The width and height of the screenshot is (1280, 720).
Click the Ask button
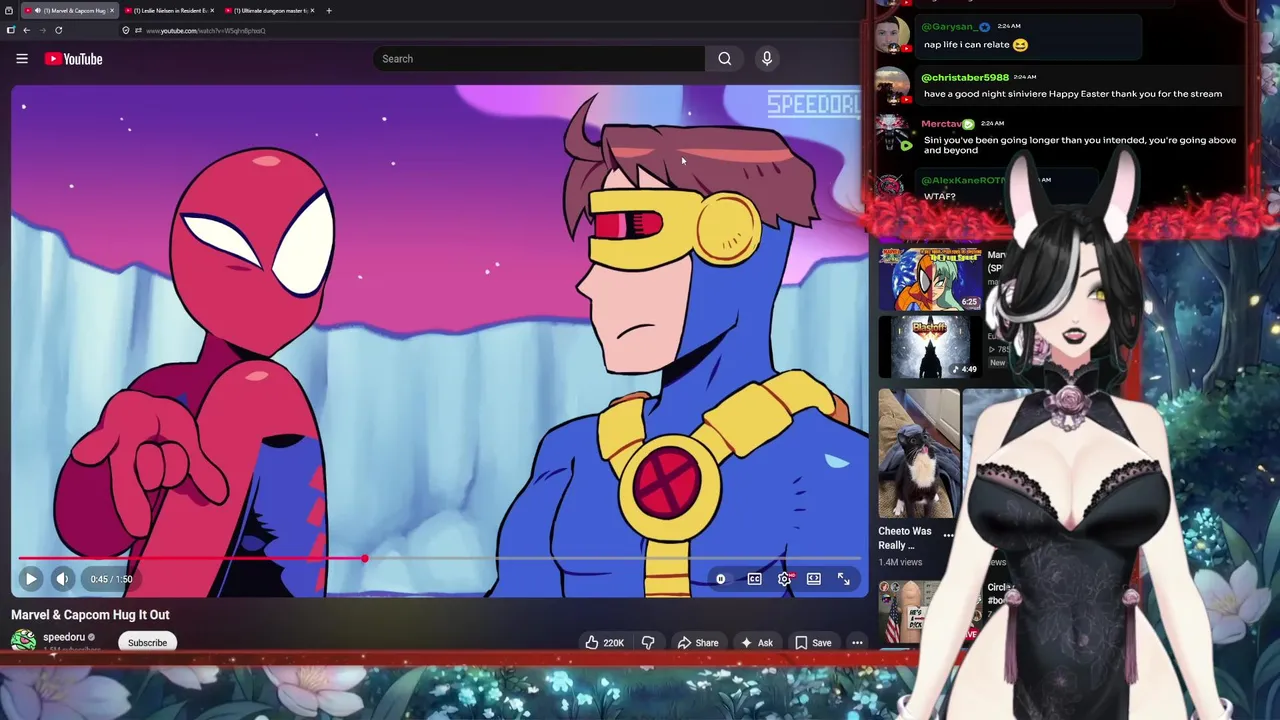[756, 643]
